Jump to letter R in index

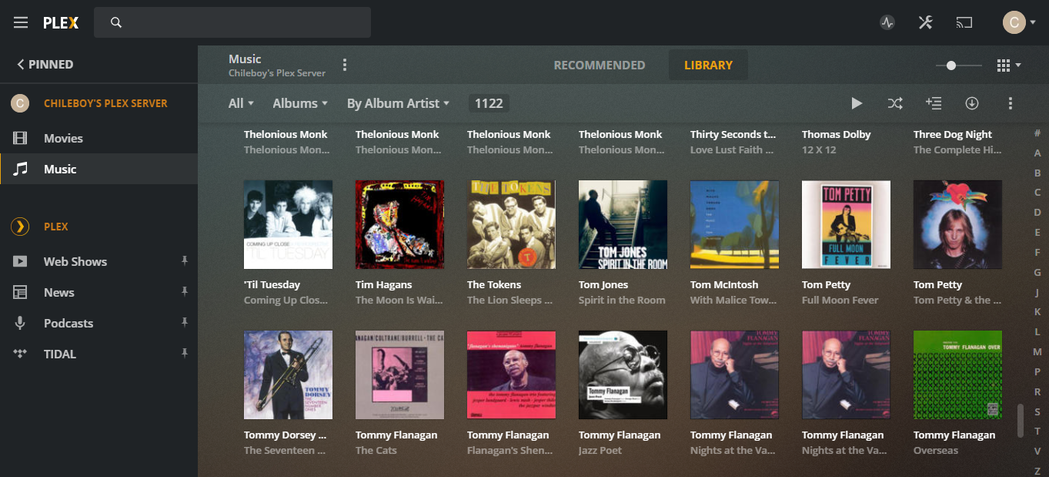(x=1037, y=392)
